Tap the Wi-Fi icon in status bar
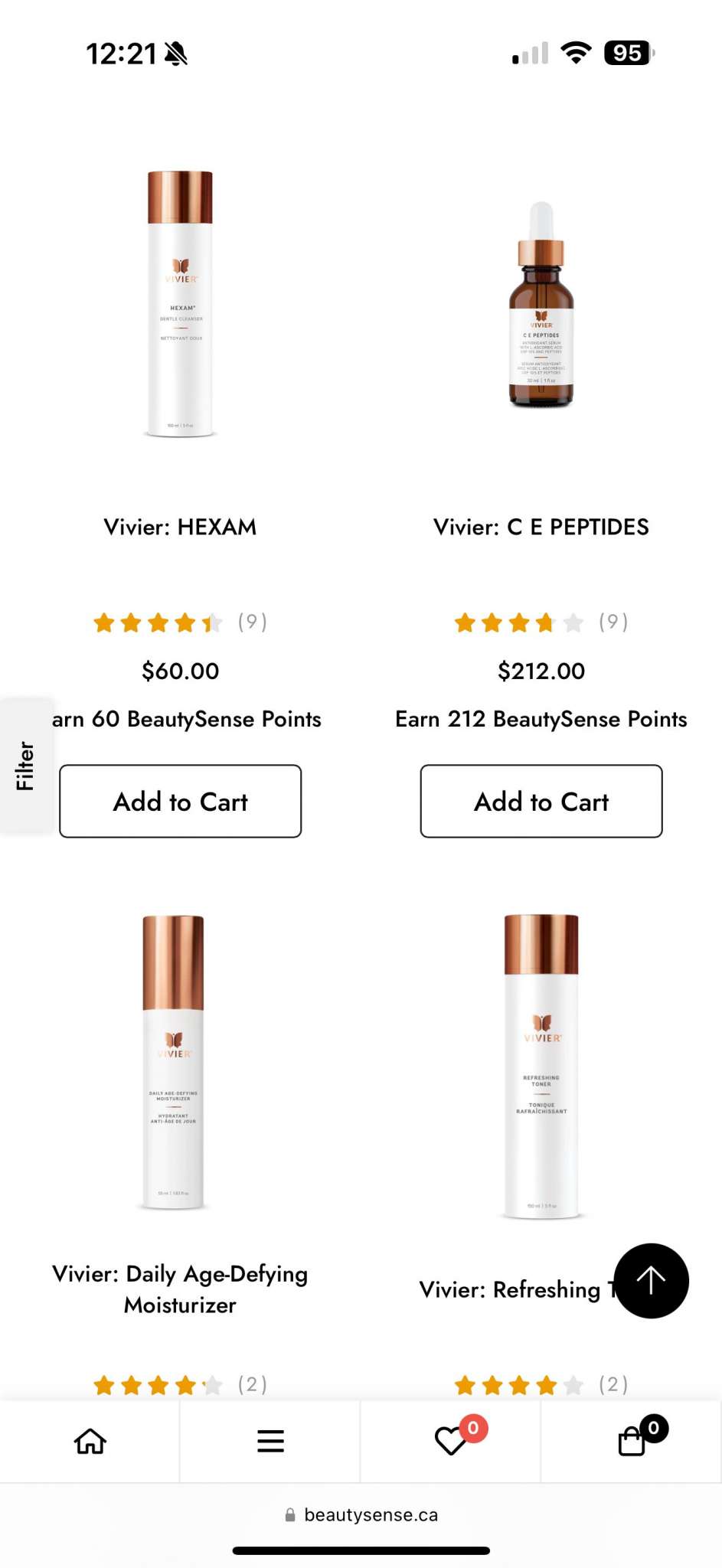Viewport: 722px width, 1568px height. click(576, 53)
